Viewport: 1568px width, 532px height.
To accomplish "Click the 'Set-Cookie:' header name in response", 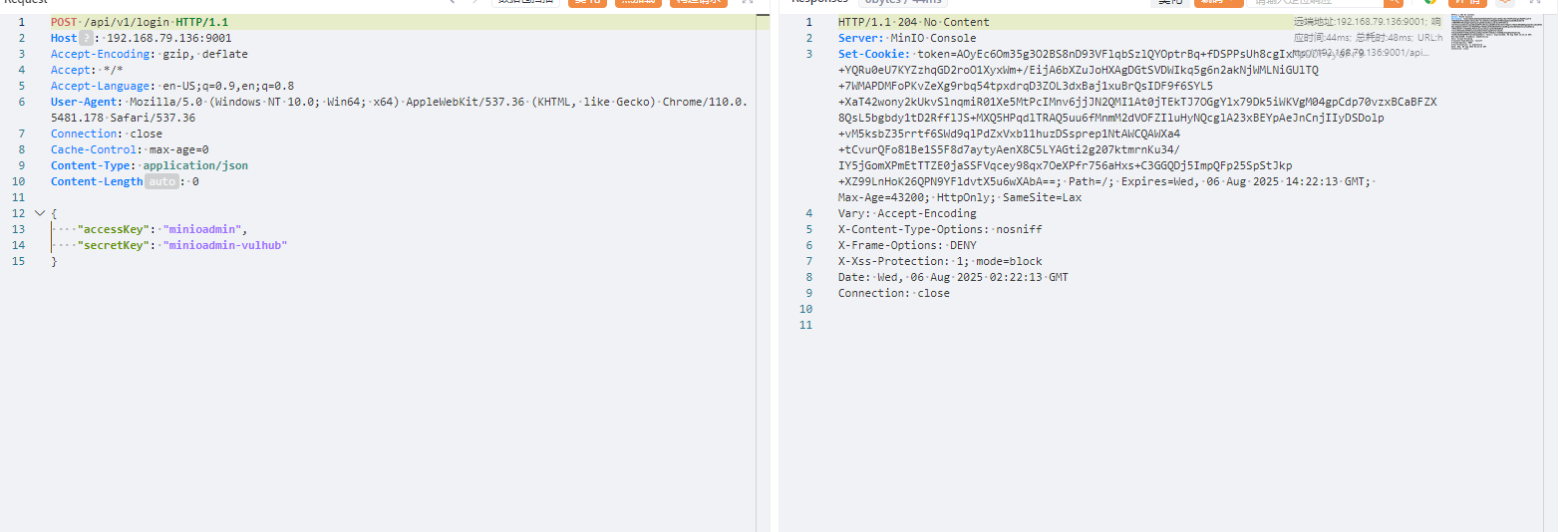I will [x=873, y=54].
